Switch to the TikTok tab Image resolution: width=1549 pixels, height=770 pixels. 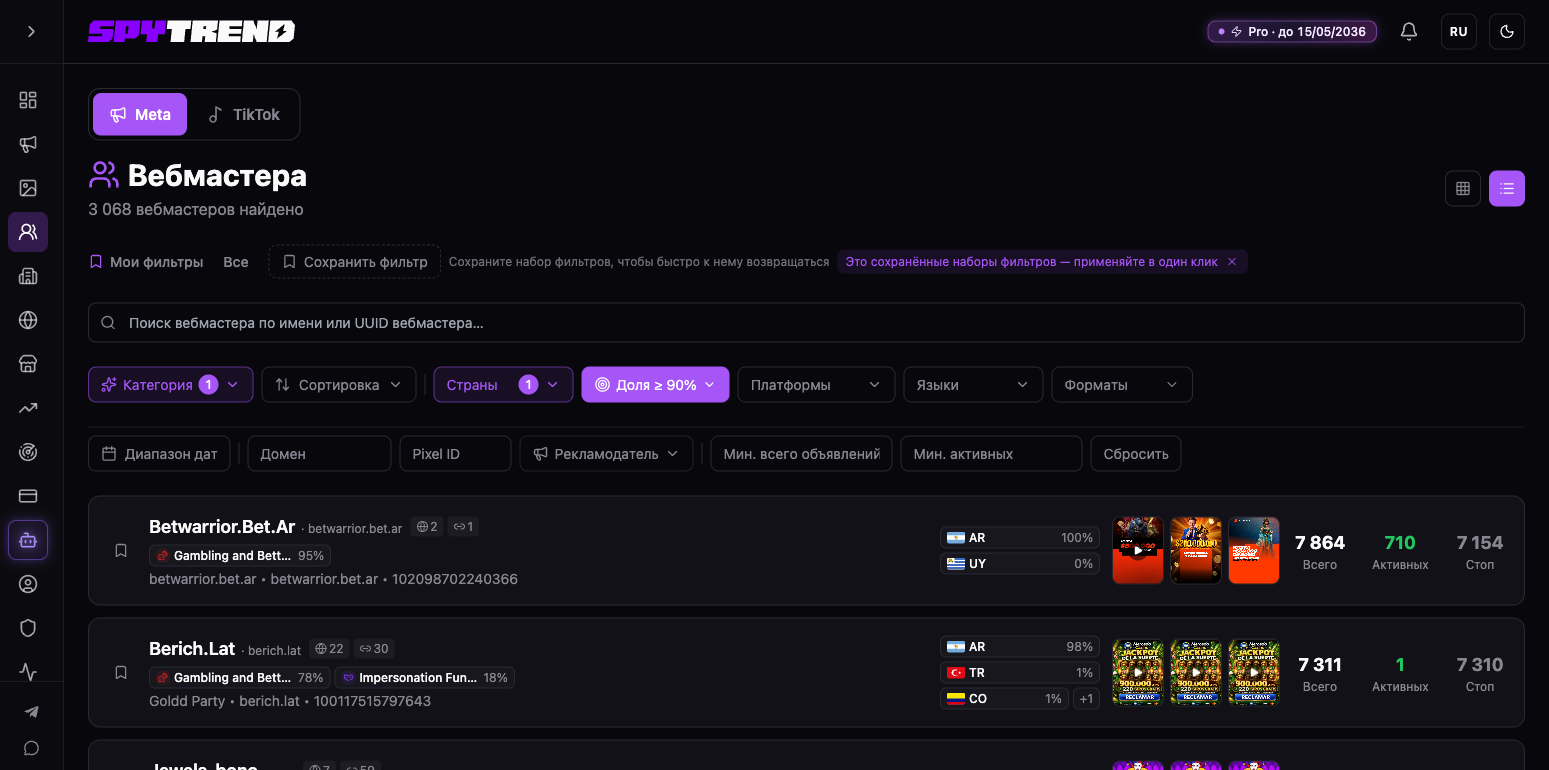pos(244,115)
